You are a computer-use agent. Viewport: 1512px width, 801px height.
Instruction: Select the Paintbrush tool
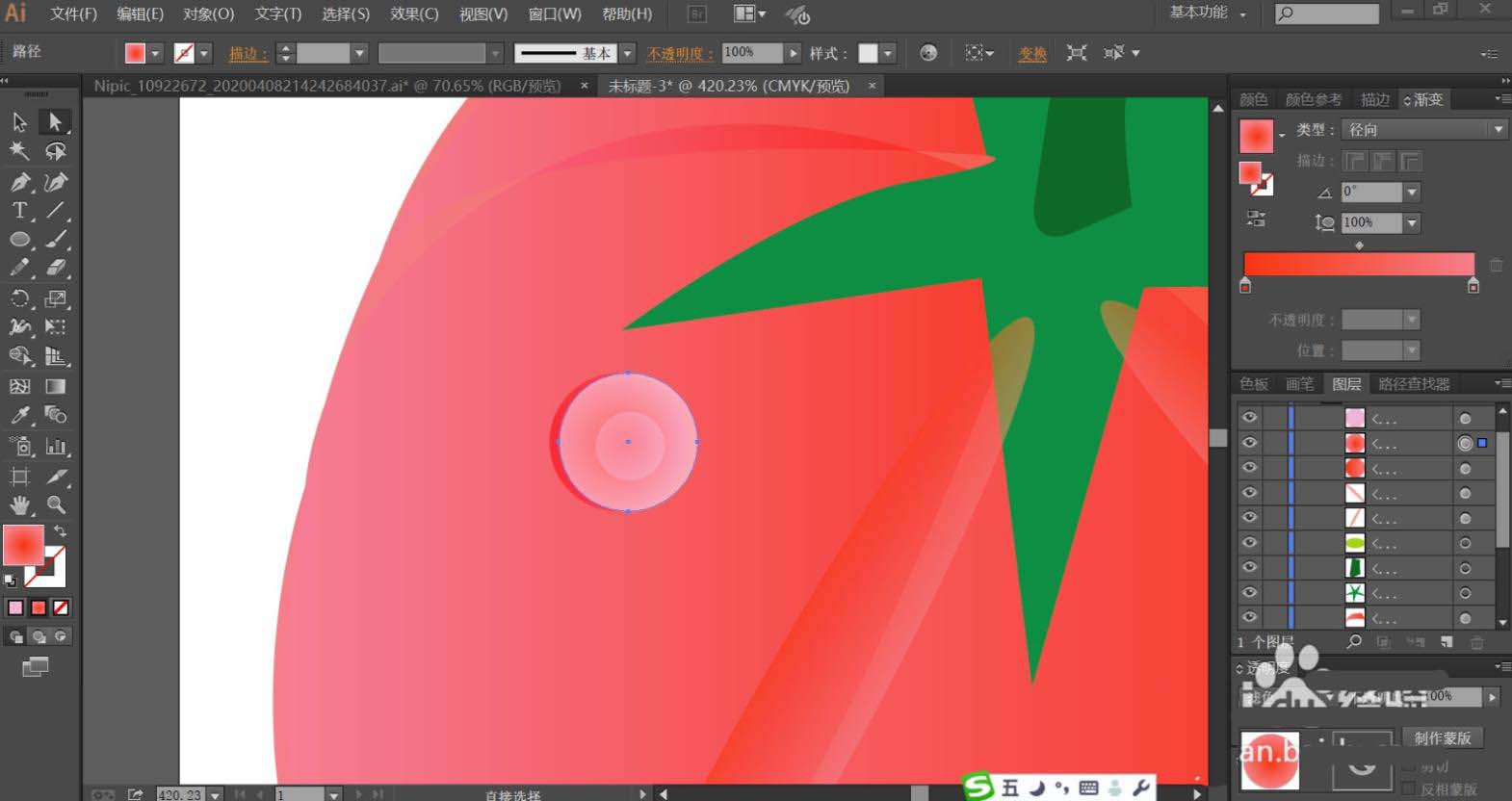(56, 240)
